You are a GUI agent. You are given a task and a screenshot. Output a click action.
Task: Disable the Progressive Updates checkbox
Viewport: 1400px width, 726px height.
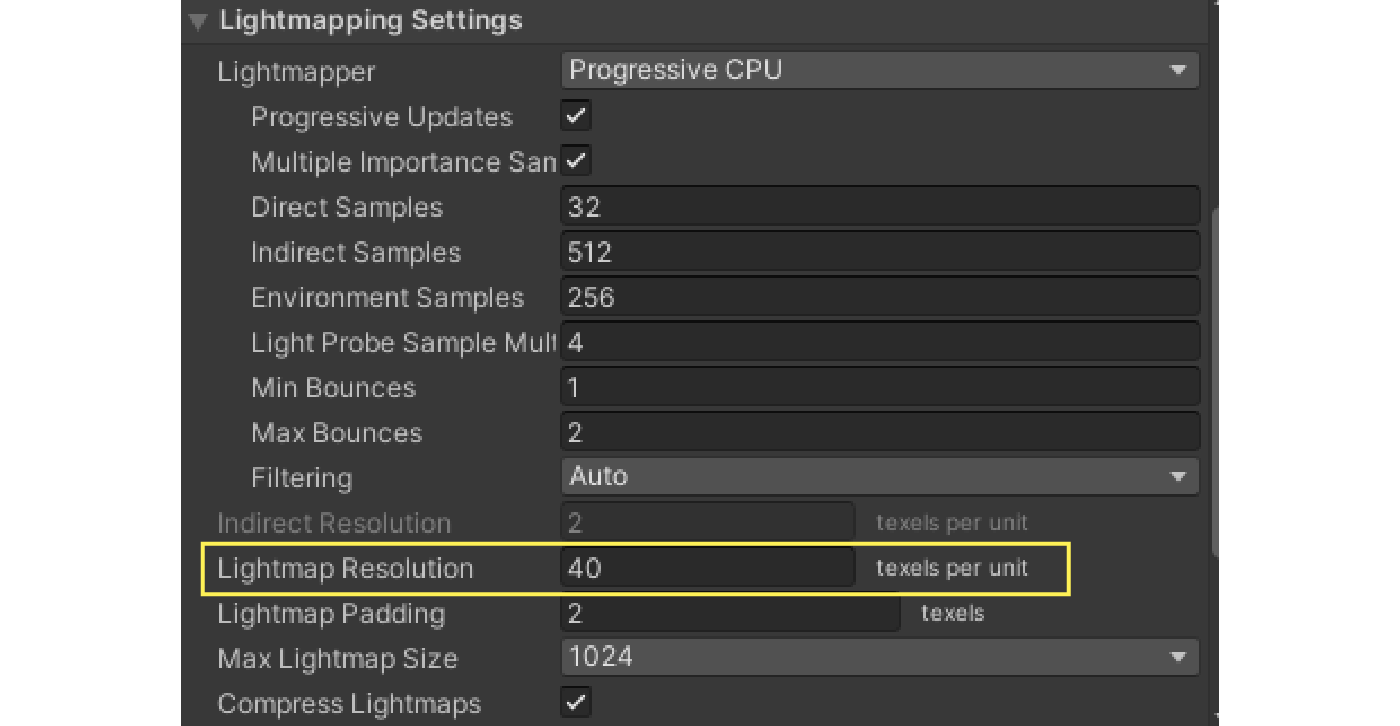tap(576, 116)
